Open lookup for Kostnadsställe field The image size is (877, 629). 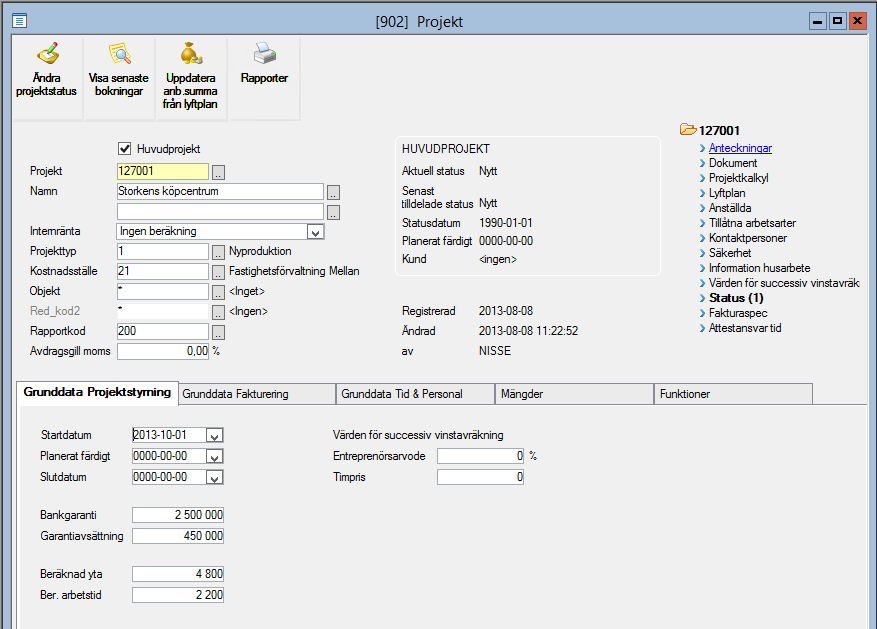coord(219,272)
